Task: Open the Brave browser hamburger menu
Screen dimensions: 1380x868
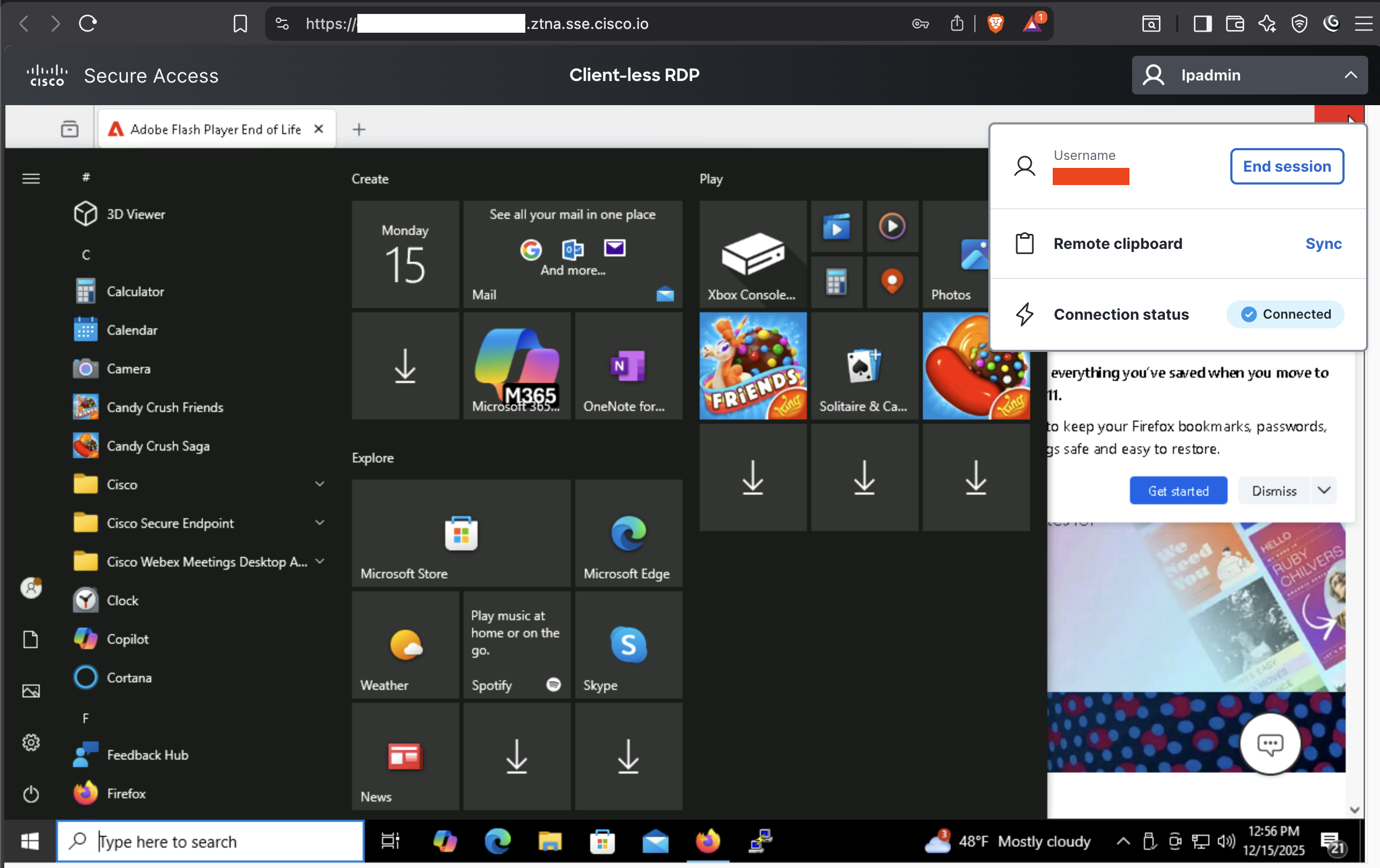Action: pos(1364,24)
